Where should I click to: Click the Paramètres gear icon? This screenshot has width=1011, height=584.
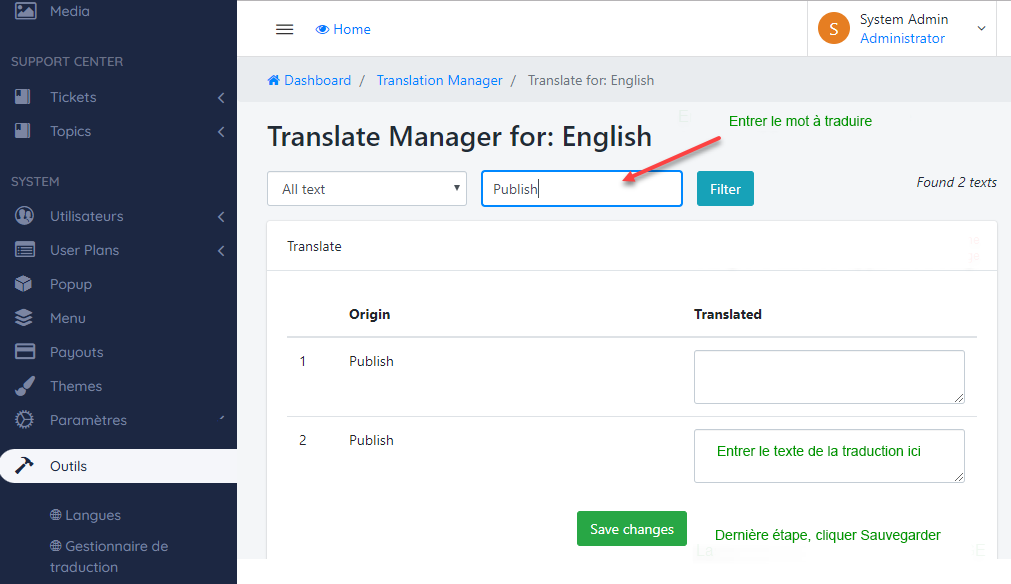[25, 420]
